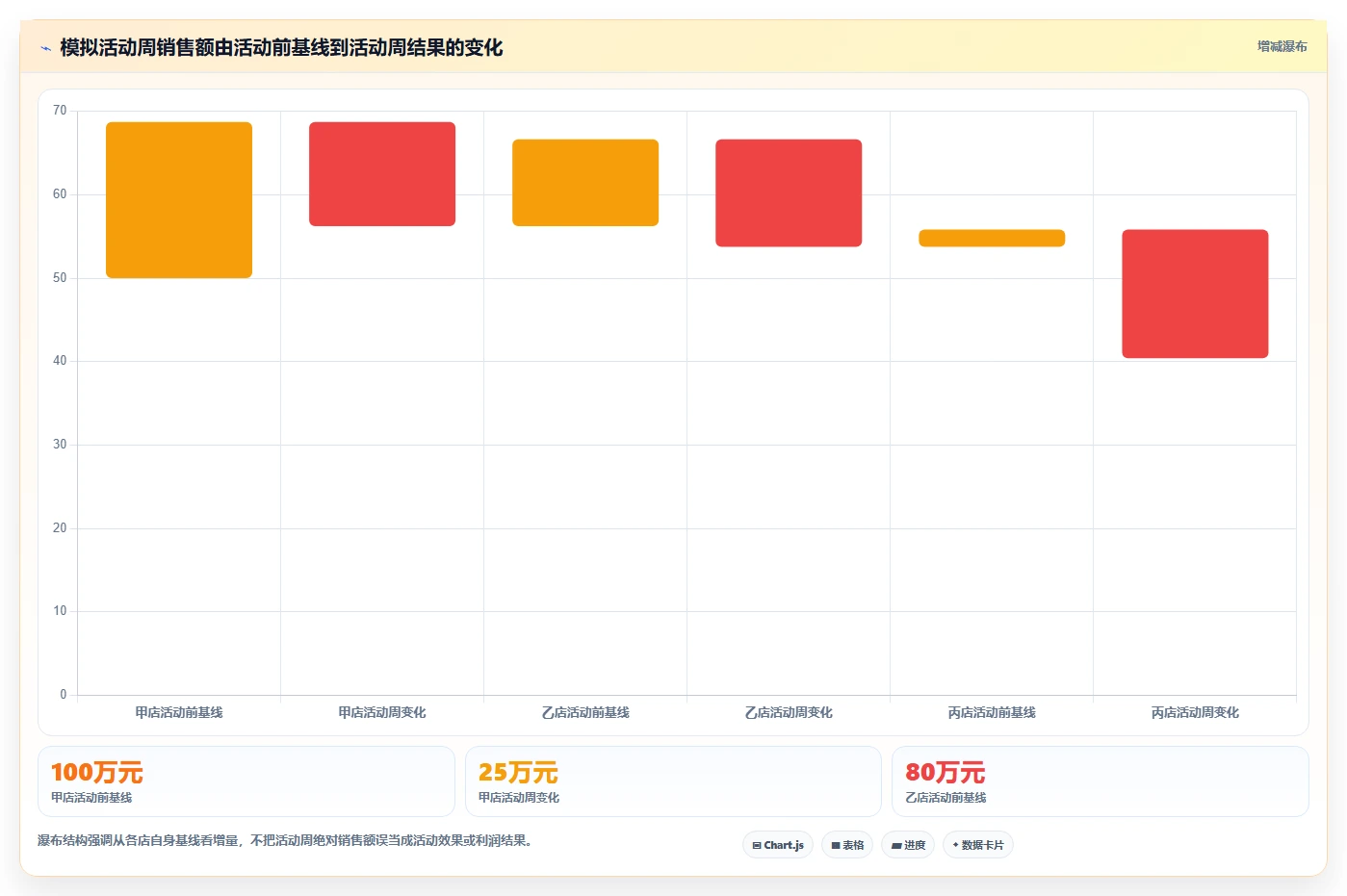This screenshot has height=896, width=1347.
Task: Click the x-axis label 丙店活动前基线
Action: click(992, 713)
